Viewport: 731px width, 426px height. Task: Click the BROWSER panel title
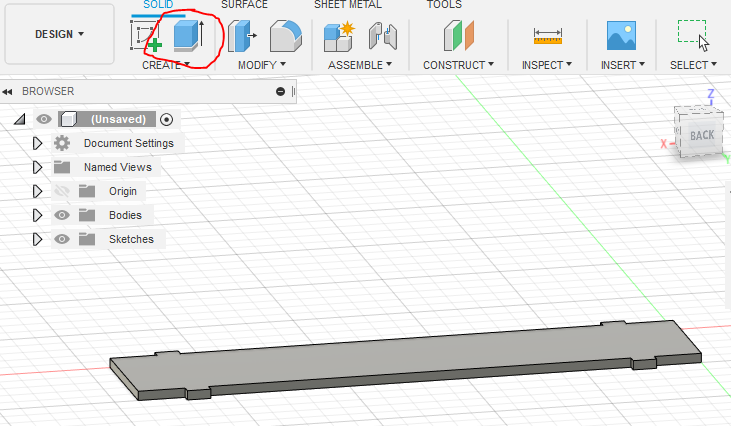coord(48,91)
